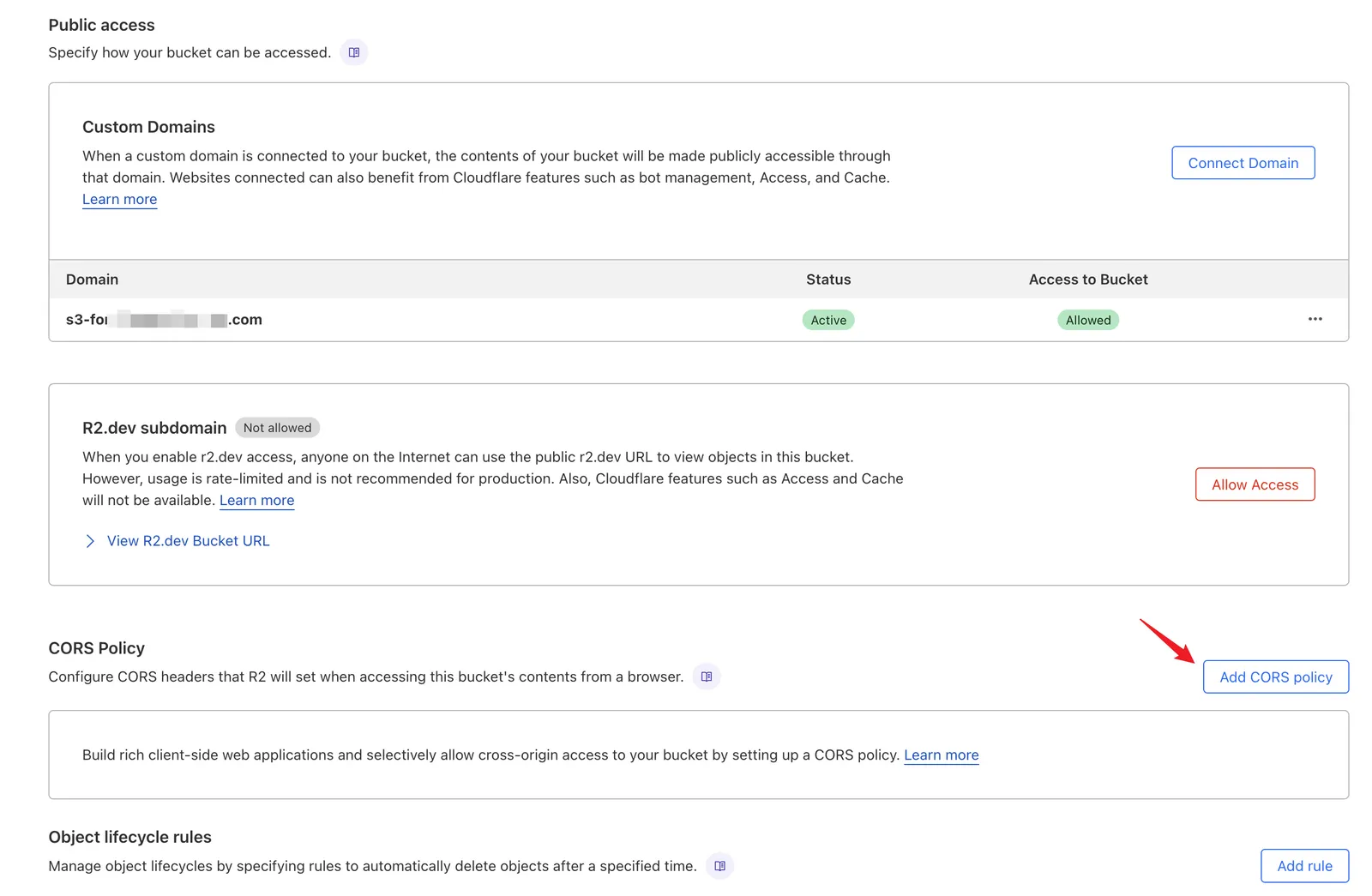
Task: Click the Active status badge
Action: [x=827, y=319]
